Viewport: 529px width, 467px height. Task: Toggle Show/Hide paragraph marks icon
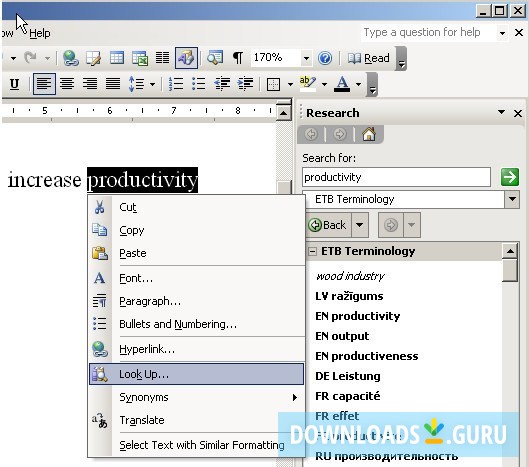coord(238,58)
